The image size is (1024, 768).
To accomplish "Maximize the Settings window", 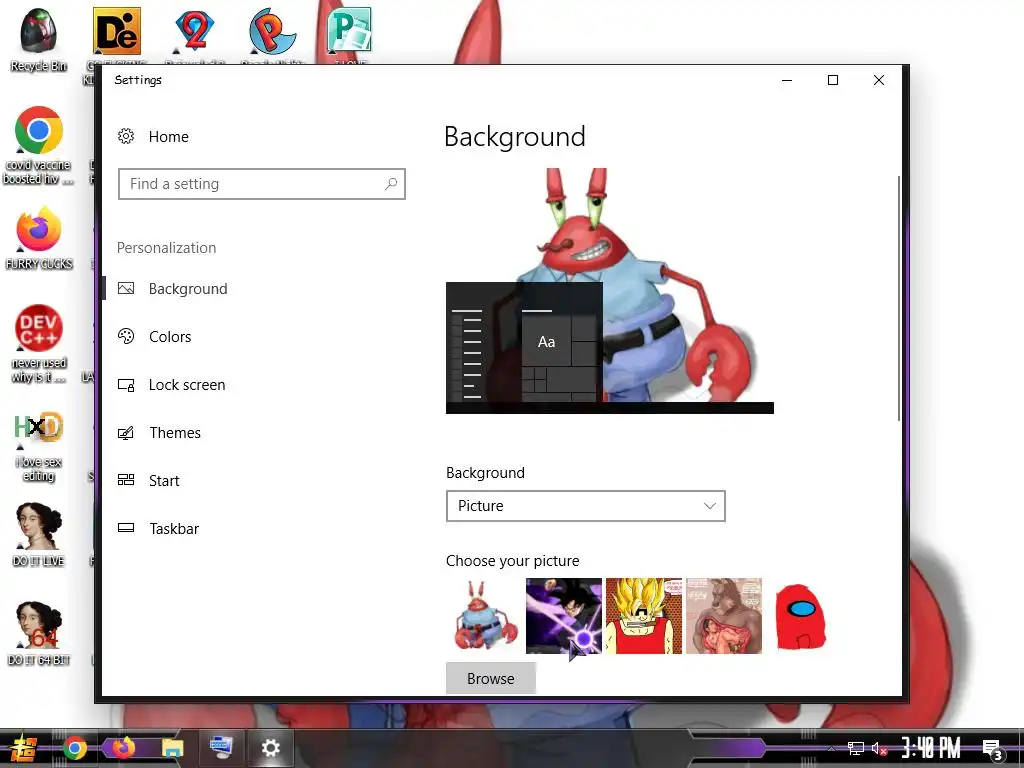I will pyautogui.click(x=833, y=80).
